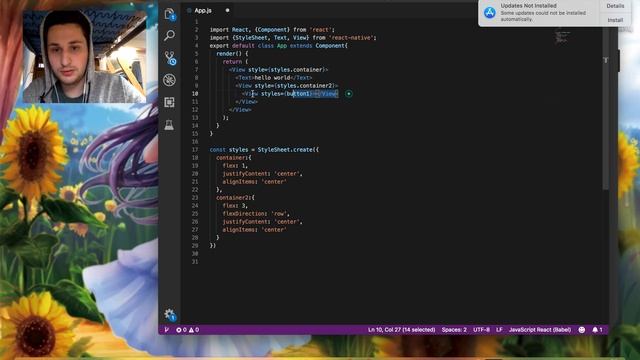Open the Source Control view

click(x=170, y=58)
